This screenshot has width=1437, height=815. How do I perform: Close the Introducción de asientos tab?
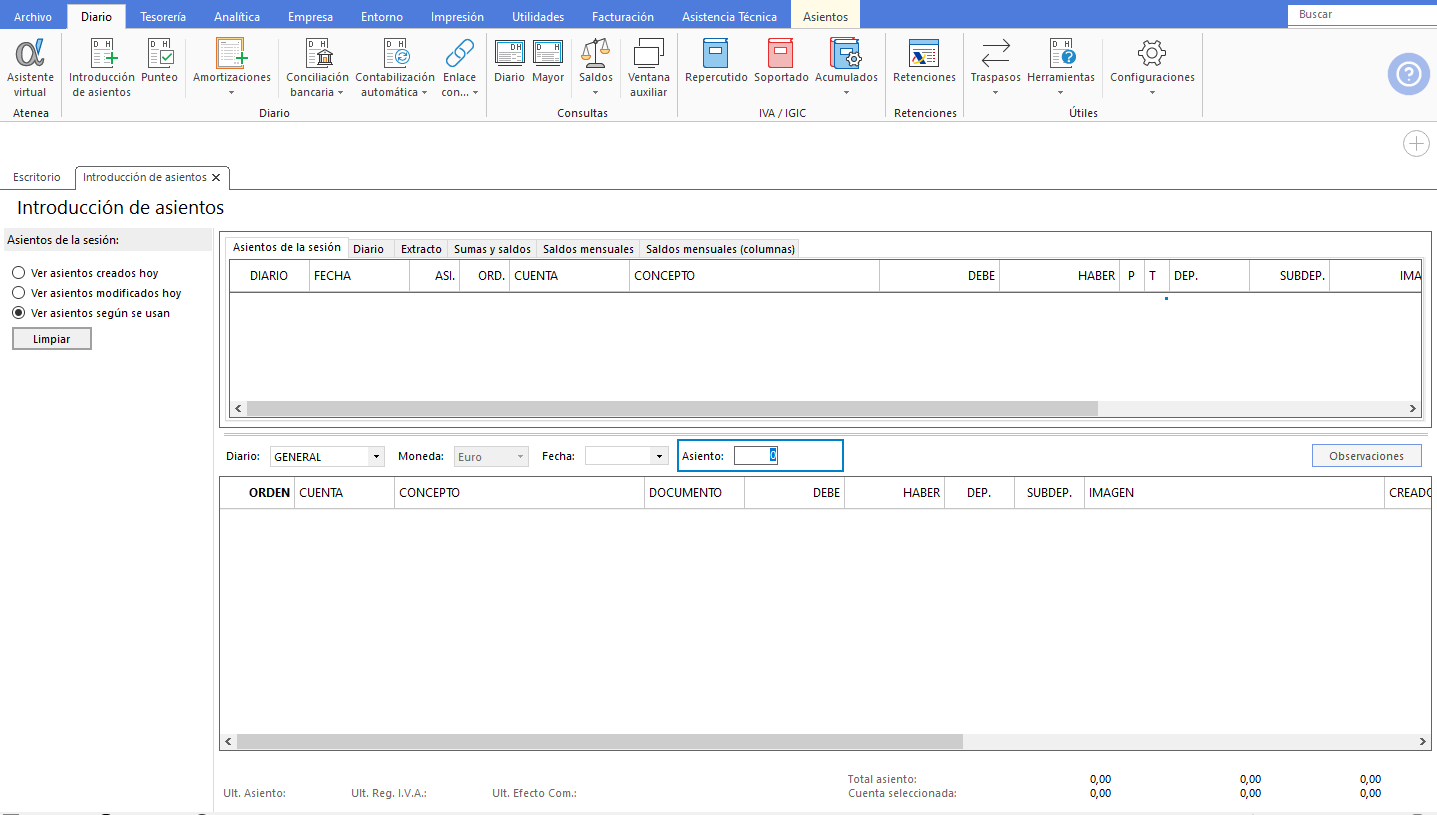(x=216, y=177)
